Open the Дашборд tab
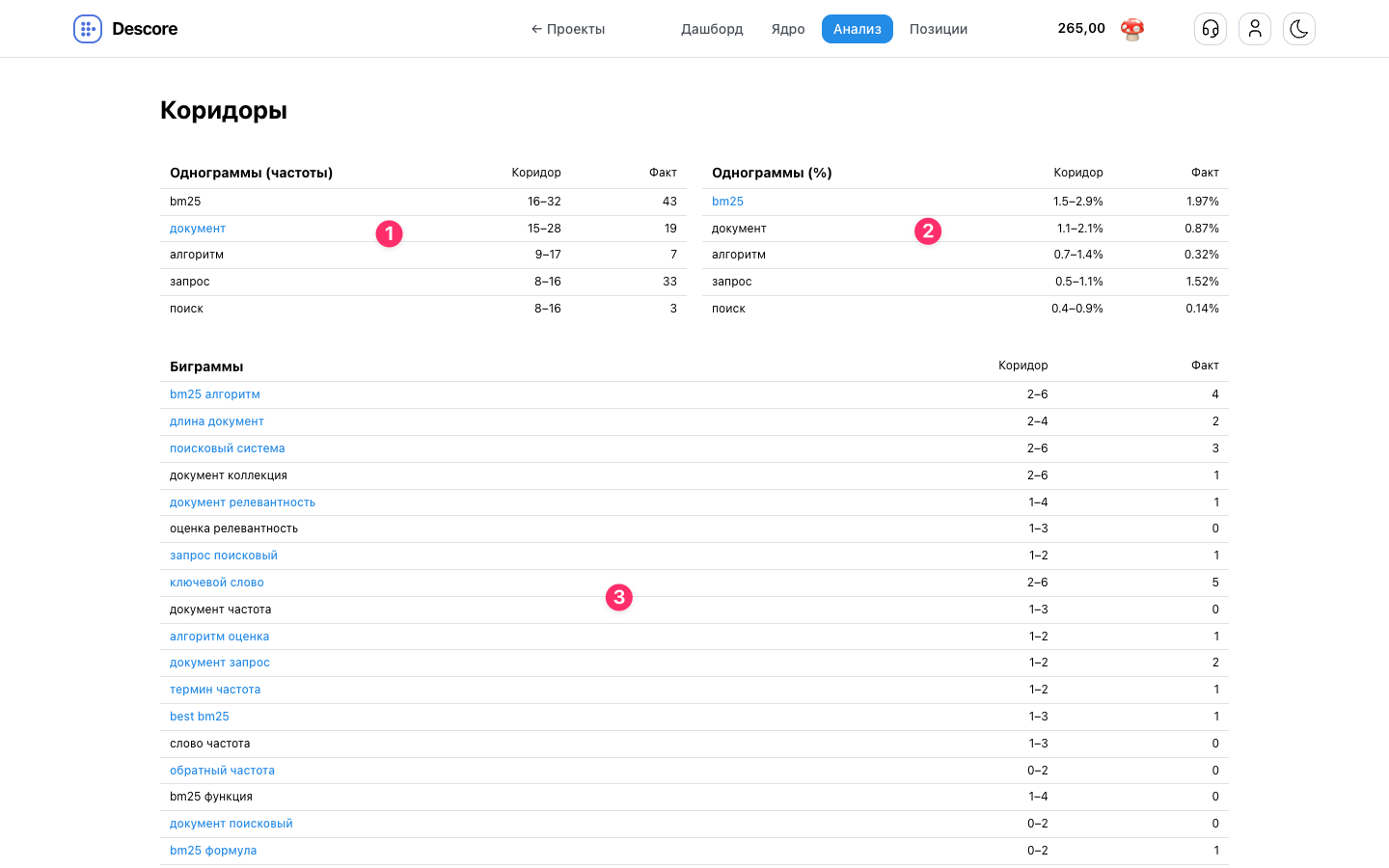 coord(712,29)
